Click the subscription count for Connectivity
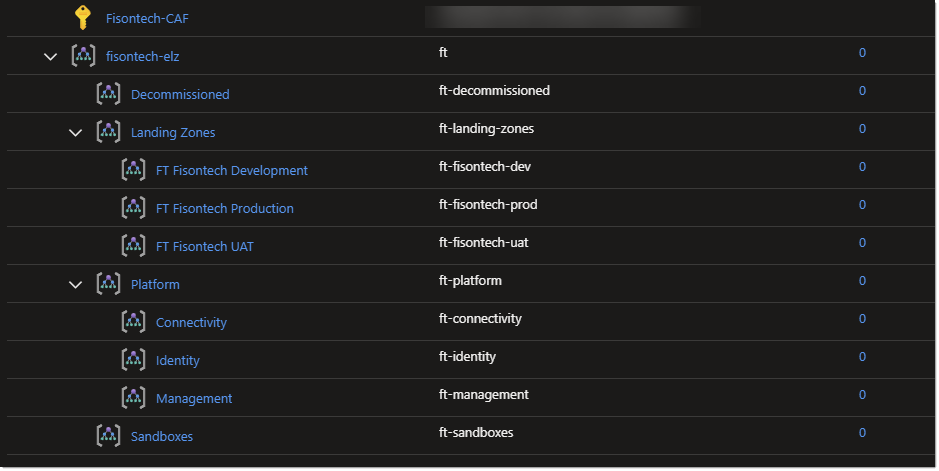The width and height of the screenshot is (939, 471). 862,318
